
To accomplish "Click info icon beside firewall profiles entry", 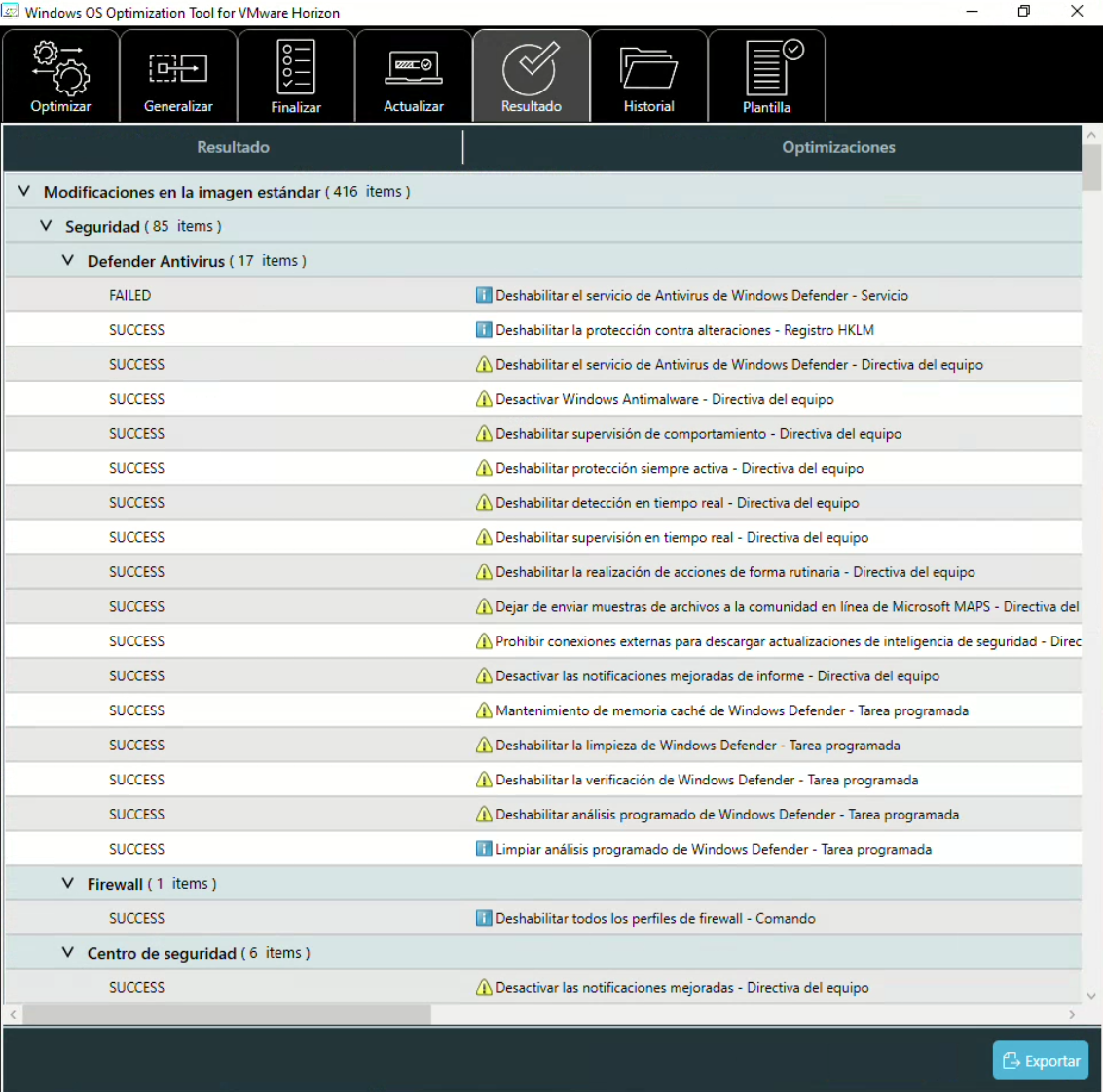I will 484,918.
